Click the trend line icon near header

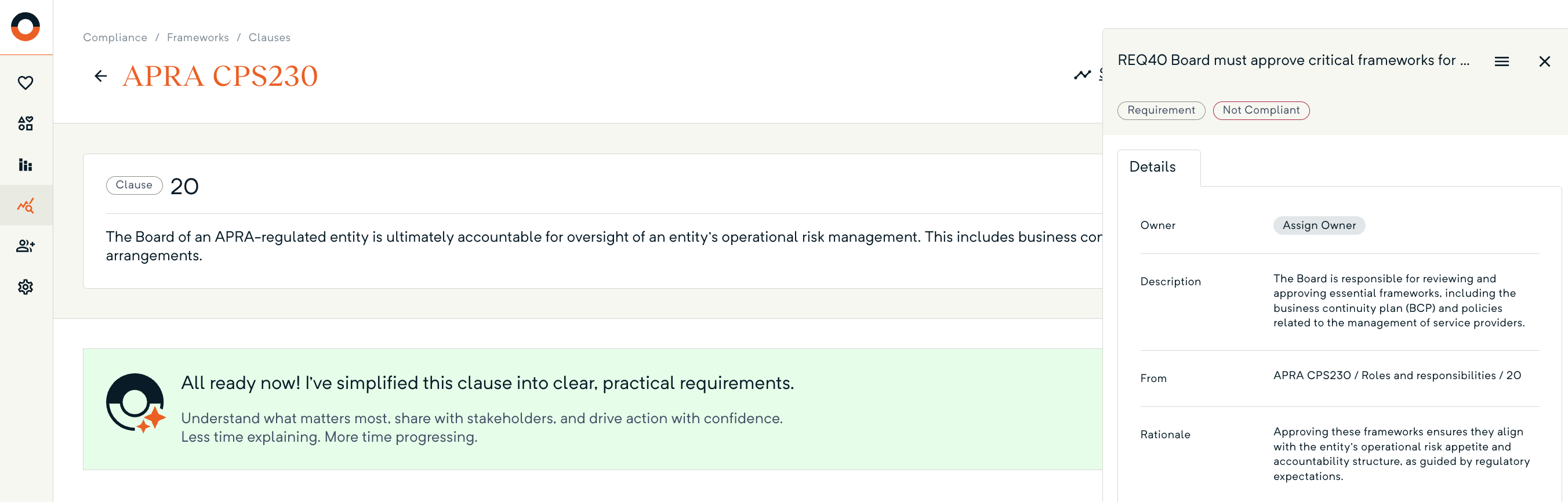pos(1082,75)
